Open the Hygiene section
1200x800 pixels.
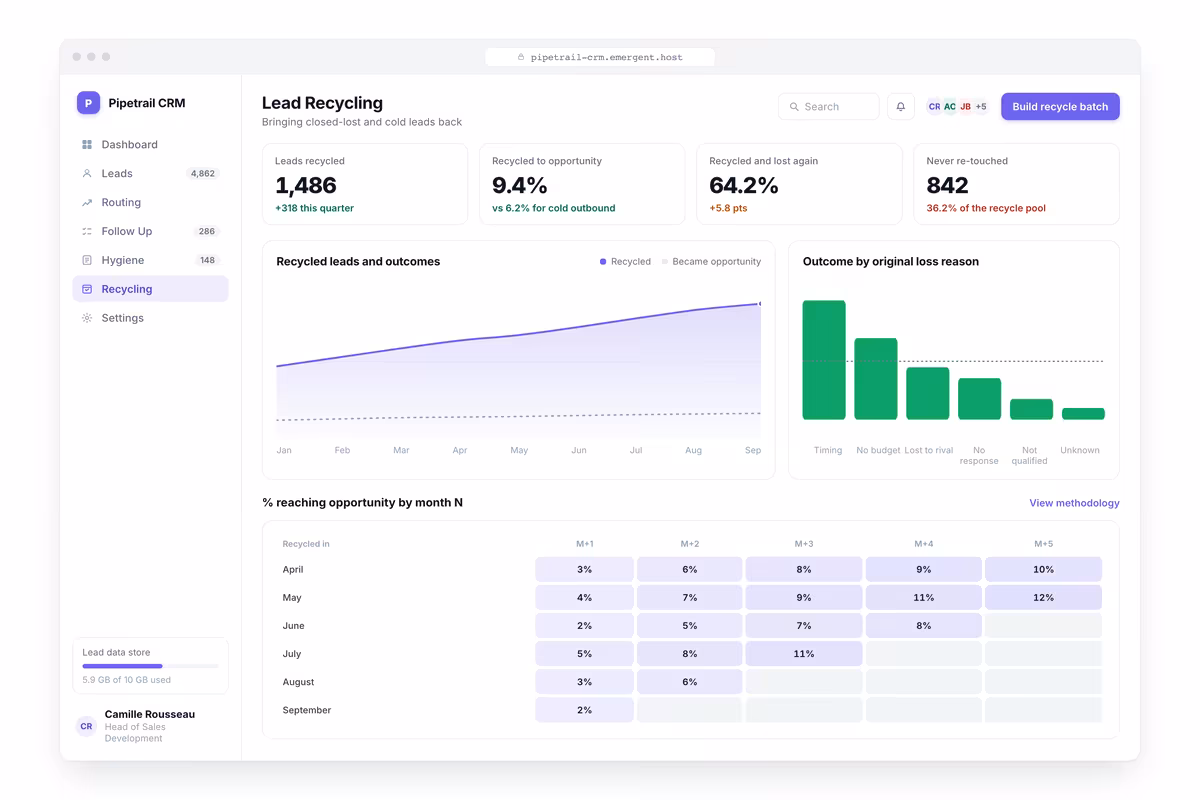(150, 260)
